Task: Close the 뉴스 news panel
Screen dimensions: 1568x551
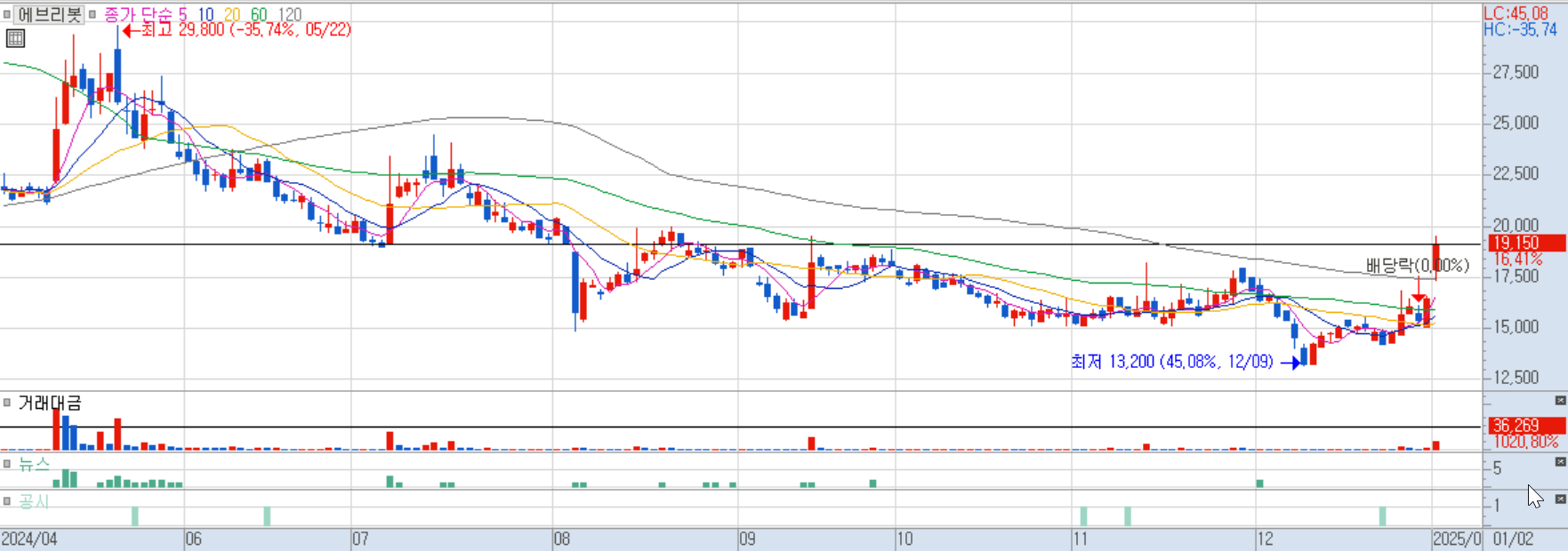Action: pos(1560,462)
